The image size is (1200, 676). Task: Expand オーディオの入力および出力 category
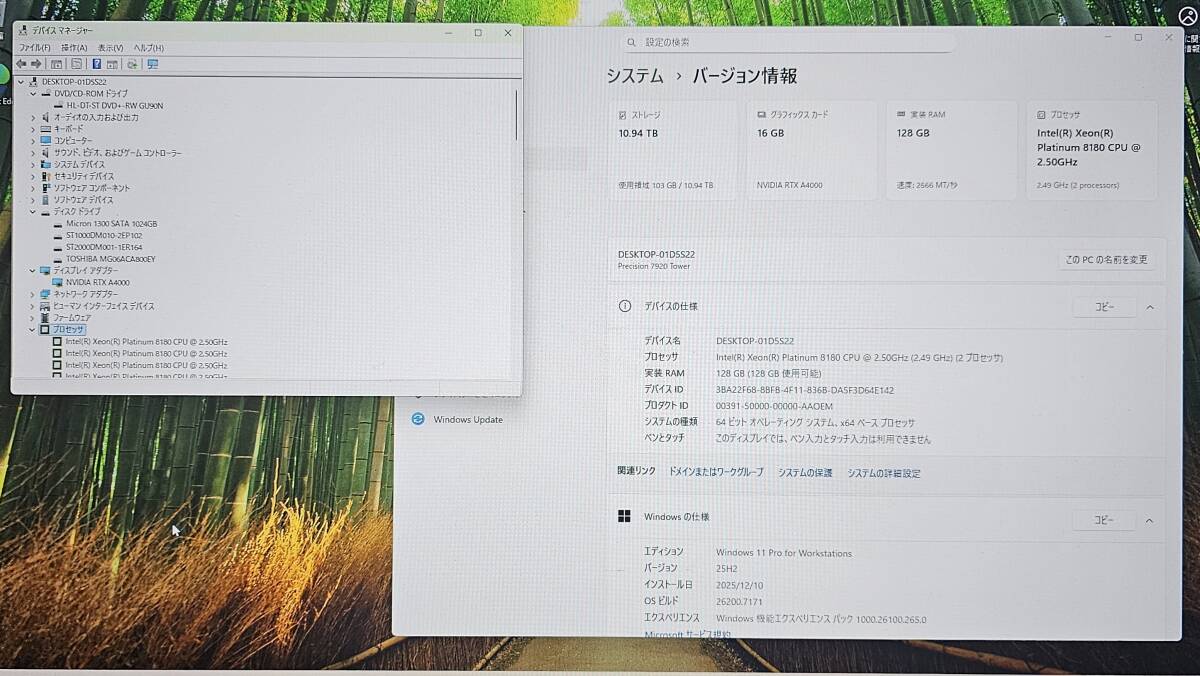[33, 117]
